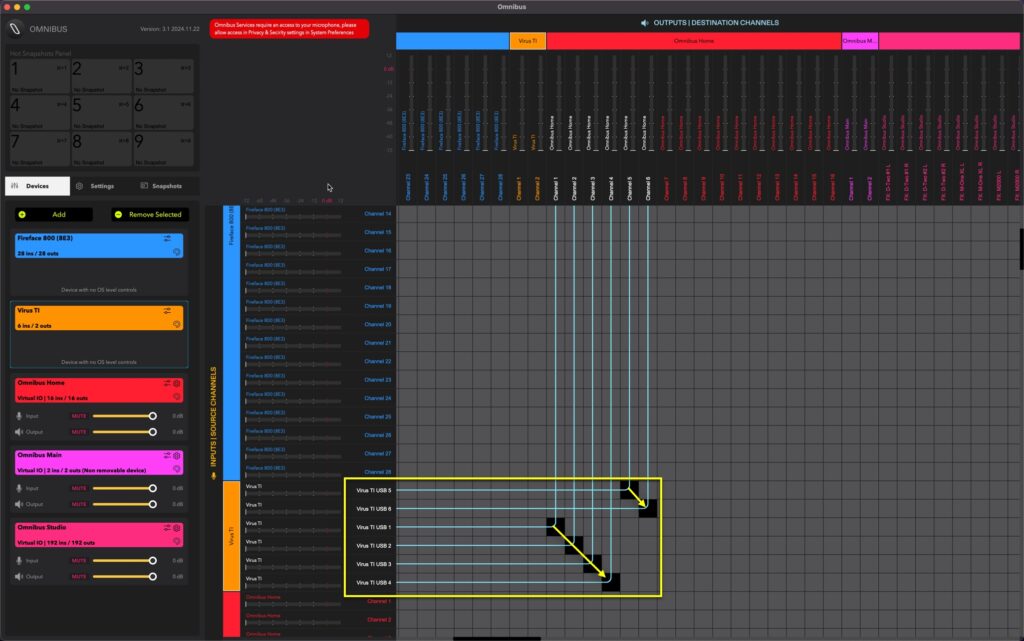Screen dimensions: 1024x641
Task: Mute the Omnibus Studio input channel
Action: (x=80, y=560)
